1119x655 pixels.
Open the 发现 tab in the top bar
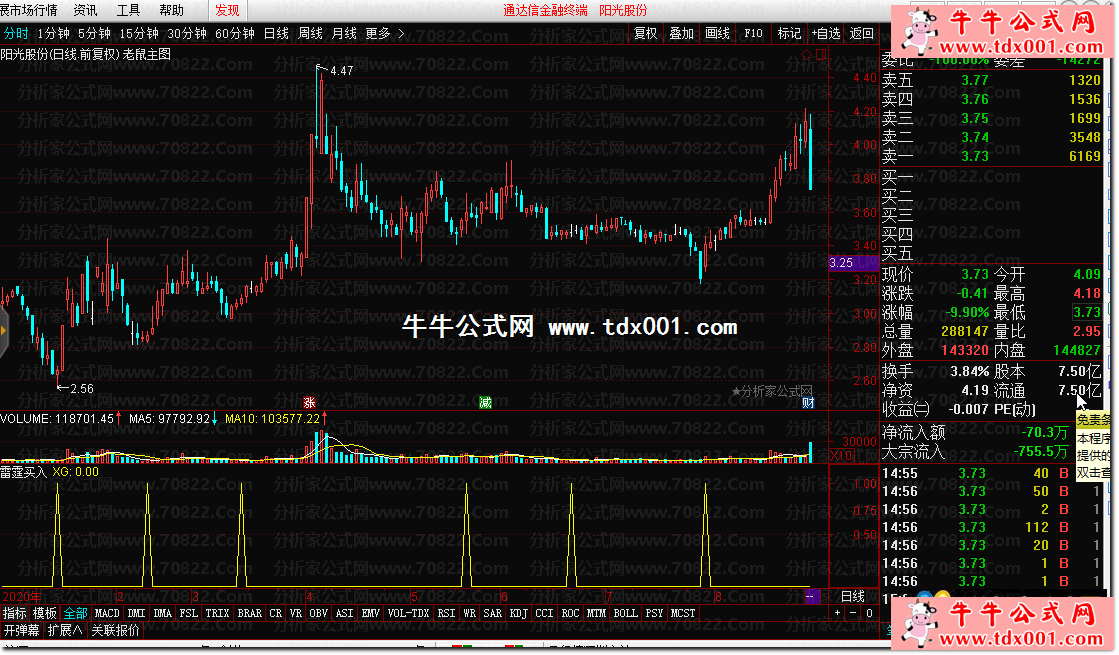[228, 10]
